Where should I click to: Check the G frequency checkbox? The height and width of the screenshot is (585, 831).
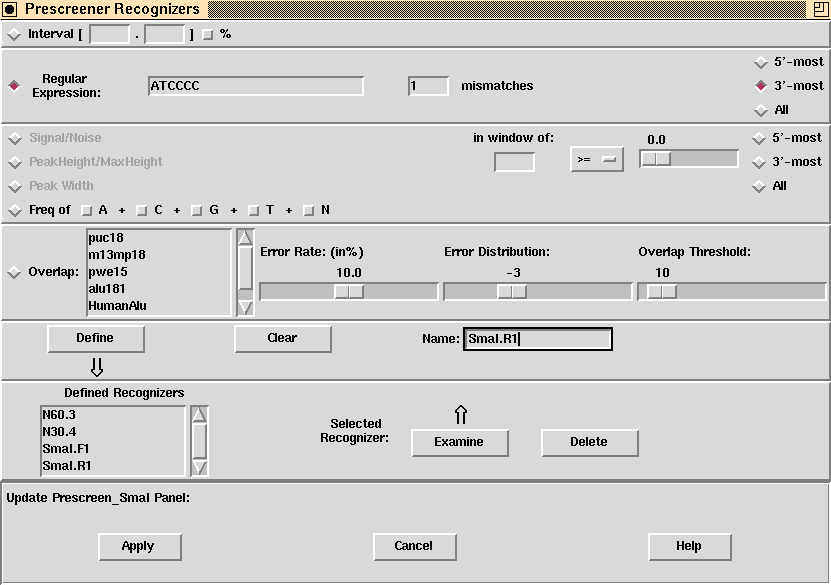click(x=198, y=210)
